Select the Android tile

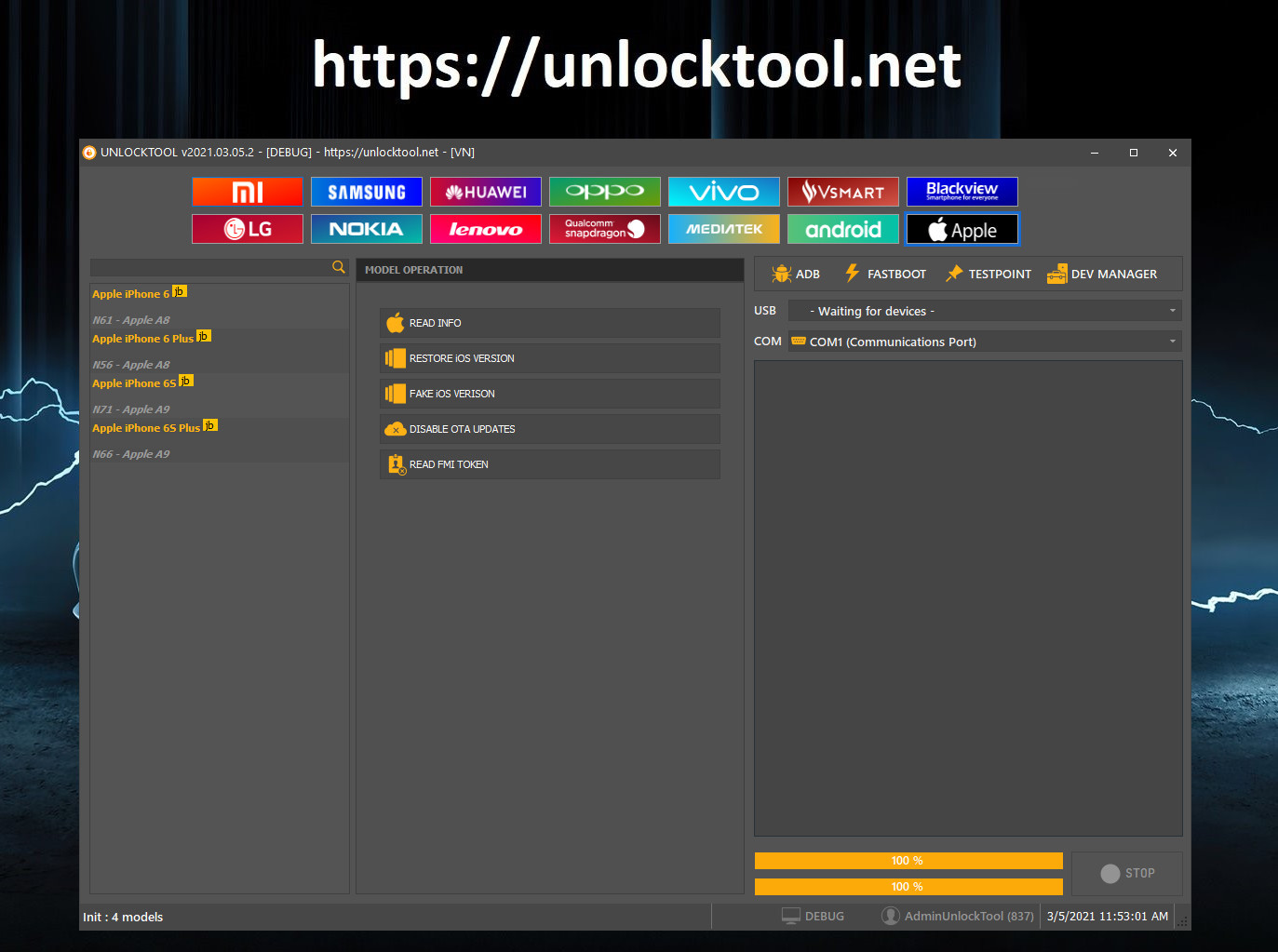(843, 229)
